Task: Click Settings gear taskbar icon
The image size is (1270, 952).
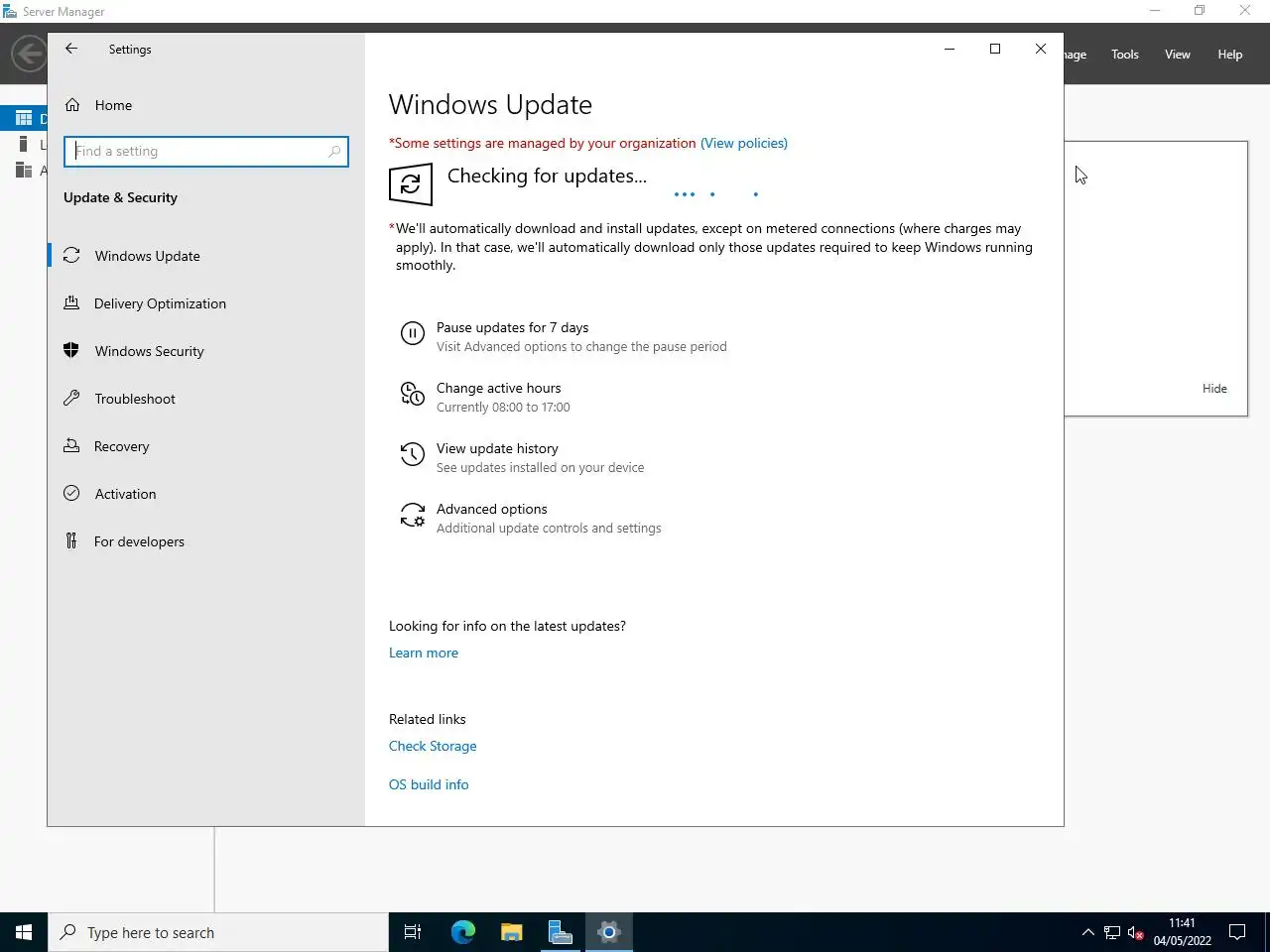Action: 608,932
